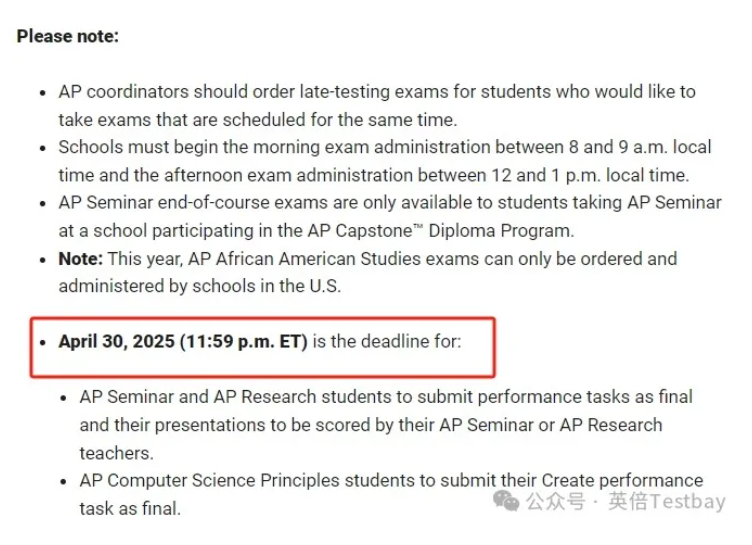Click the bullet beside "AP Computer Science Principles"
The height and width of the screenshot is (545, 752).
[x=64, y=481]
